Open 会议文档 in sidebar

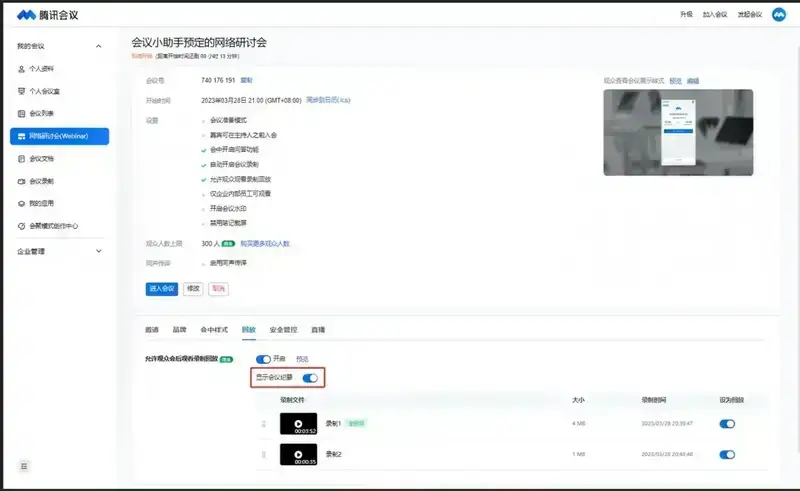tap(41, 159)
